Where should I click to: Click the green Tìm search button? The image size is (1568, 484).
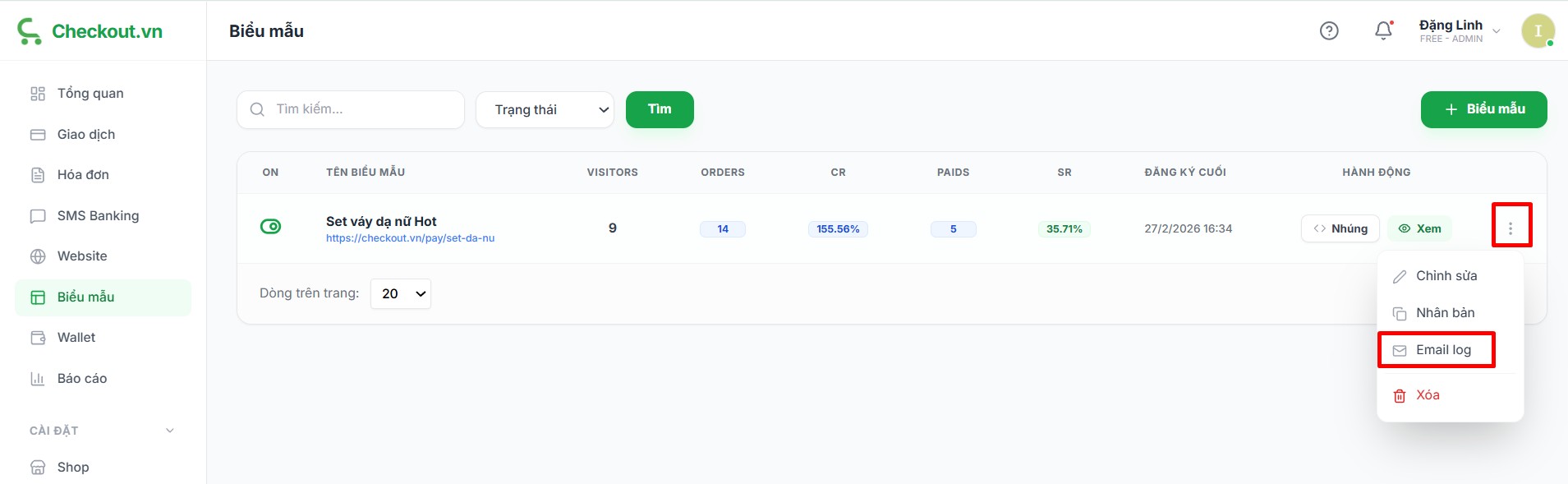coord(660,110)
